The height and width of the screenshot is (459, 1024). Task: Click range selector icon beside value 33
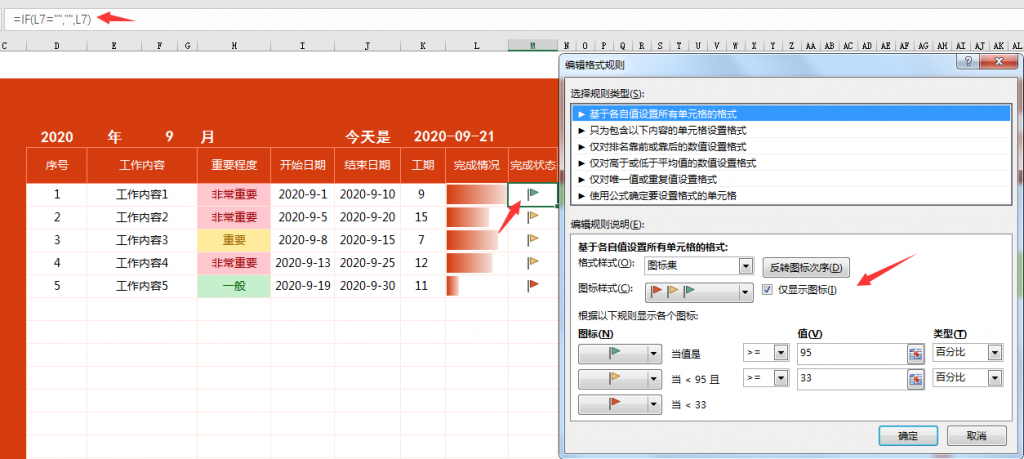[914, 379]
